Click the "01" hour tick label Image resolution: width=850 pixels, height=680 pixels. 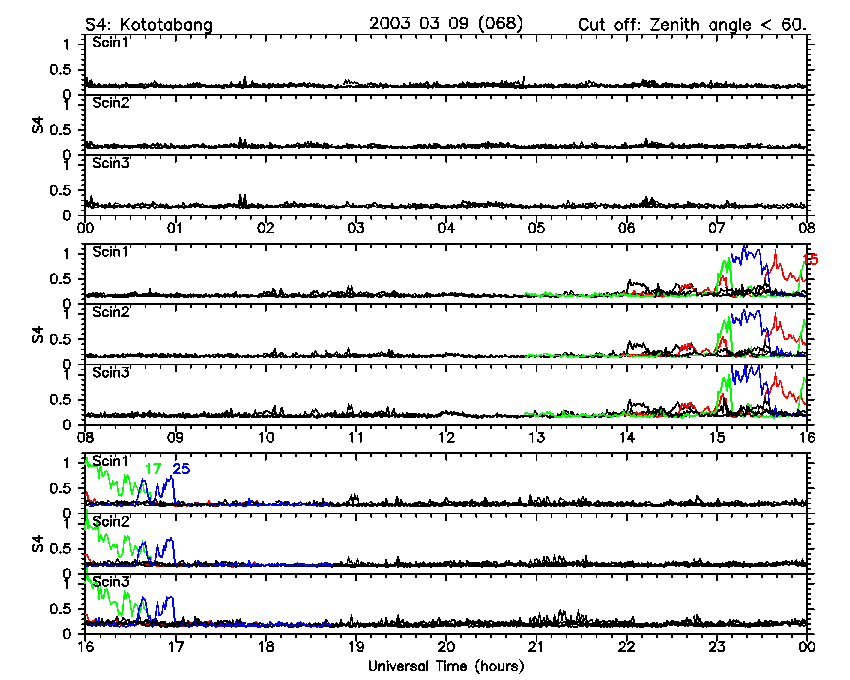[x=175, y=228]
